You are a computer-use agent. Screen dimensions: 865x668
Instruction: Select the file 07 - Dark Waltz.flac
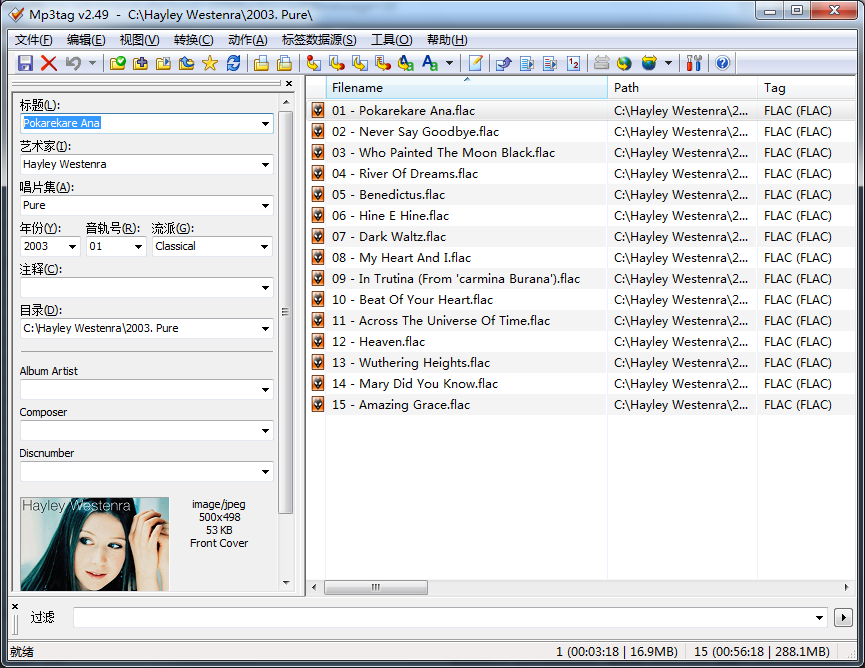[389, 237]
